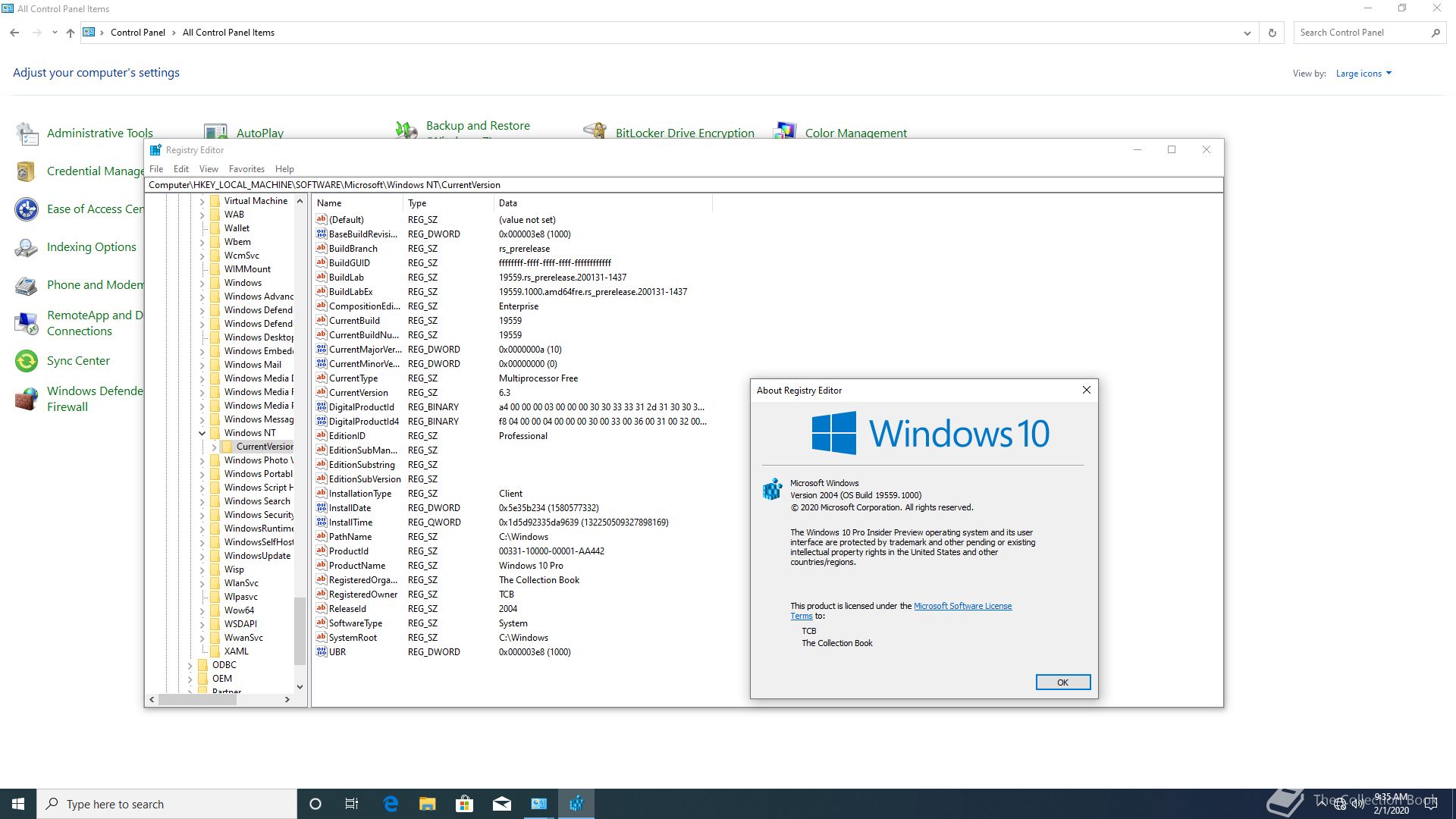Expand the OEM registry key

190,679
